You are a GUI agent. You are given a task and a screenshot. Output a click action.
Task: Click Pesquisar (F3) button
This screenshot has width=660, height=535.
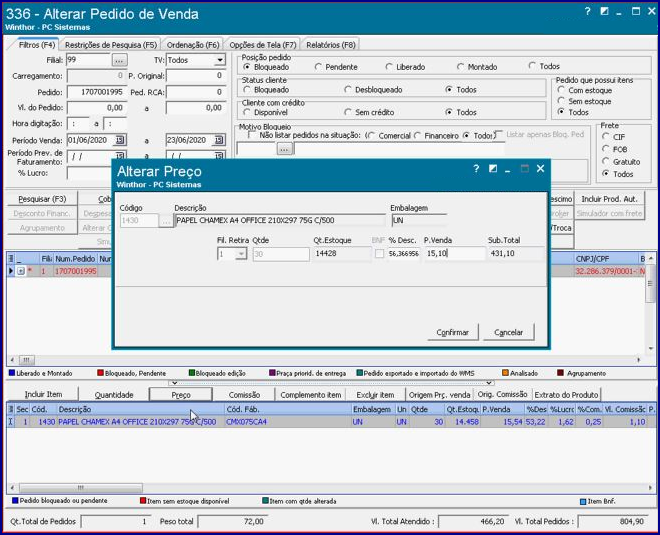coord(42,199)
